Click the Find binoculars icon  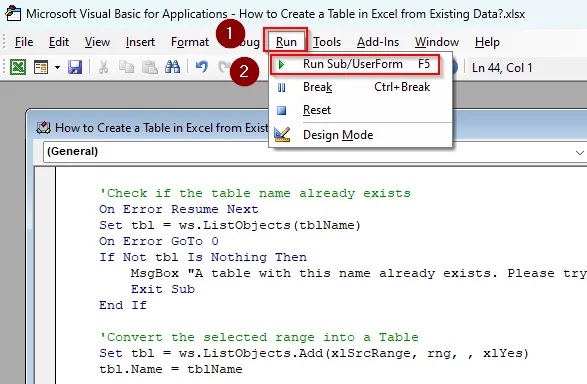click(173, 67)
